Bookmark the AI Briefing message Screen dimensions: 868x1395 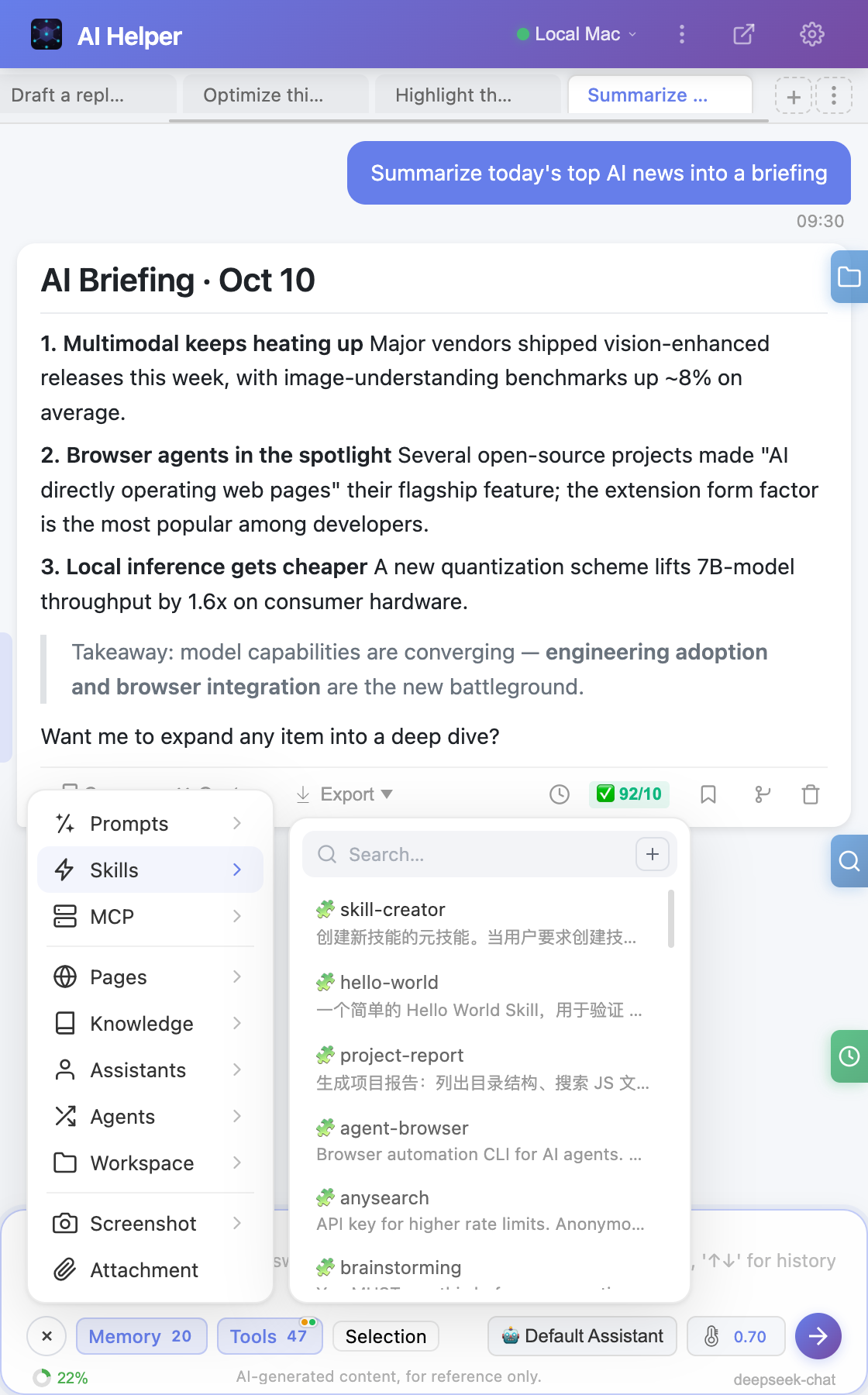click(x=708, y=794)
